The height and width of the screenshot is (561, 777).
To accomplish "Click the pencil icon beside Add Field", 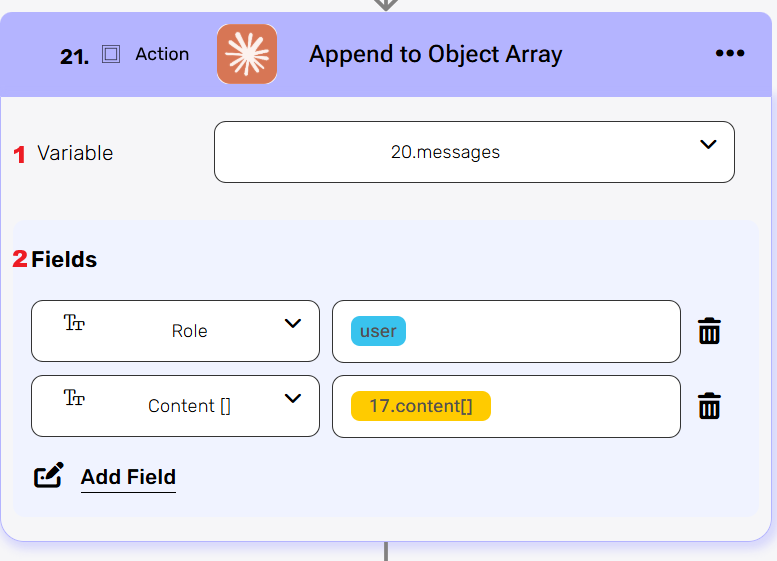I will (x=49, y=476).
